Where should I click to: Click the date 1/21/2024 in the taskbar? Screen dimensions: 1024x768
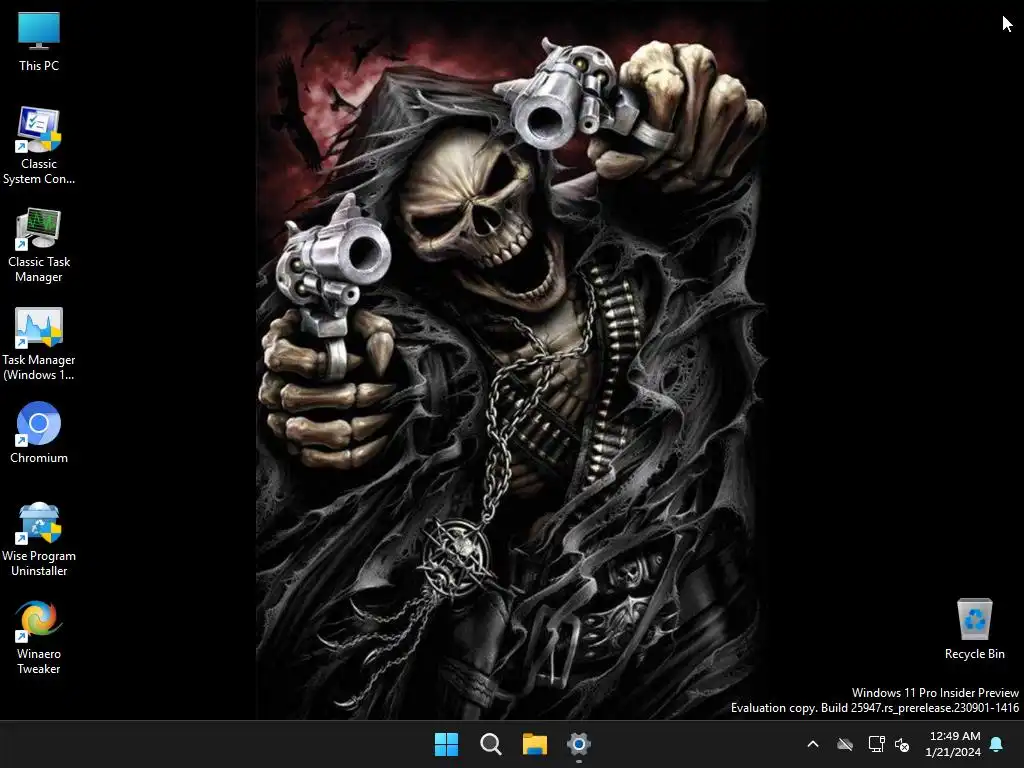tap(953, 752)
